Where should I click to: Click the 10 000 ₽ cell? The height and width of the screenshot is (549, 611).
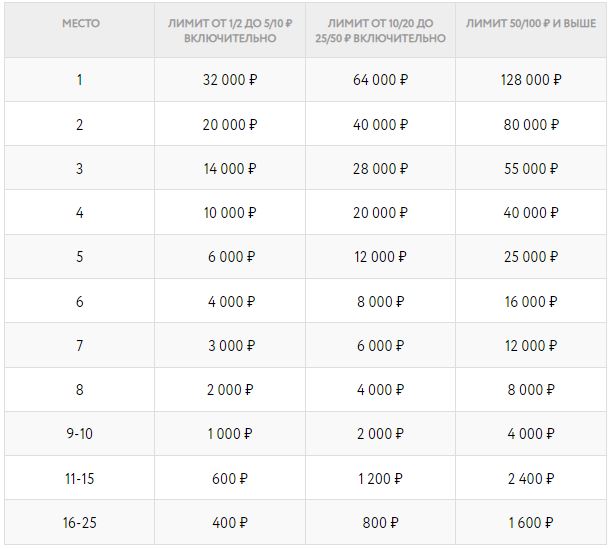pyautogui.click(x=230, y=213)
